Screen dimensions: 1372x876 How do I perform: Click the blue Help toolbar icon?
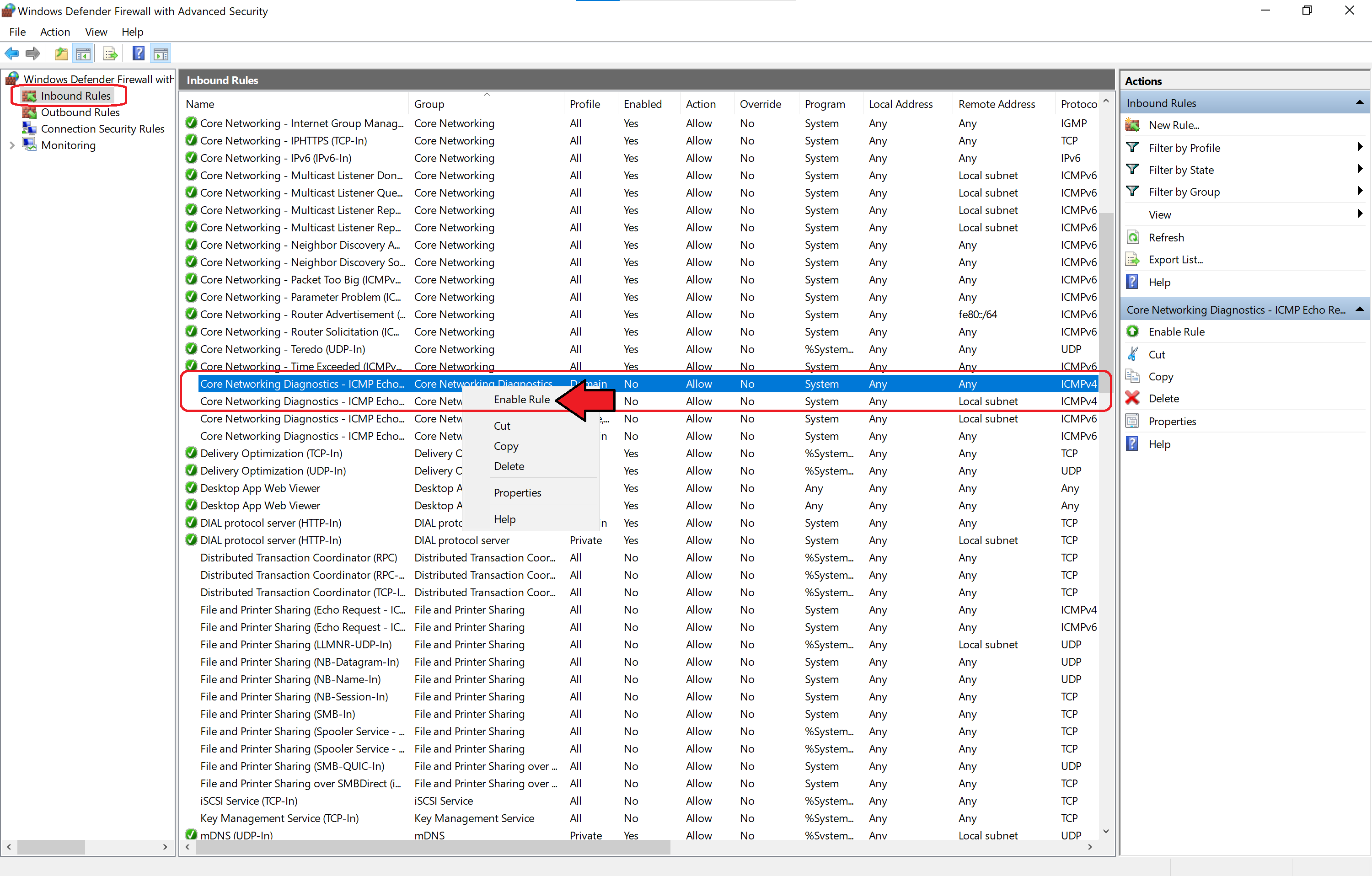tap(138, 54)
